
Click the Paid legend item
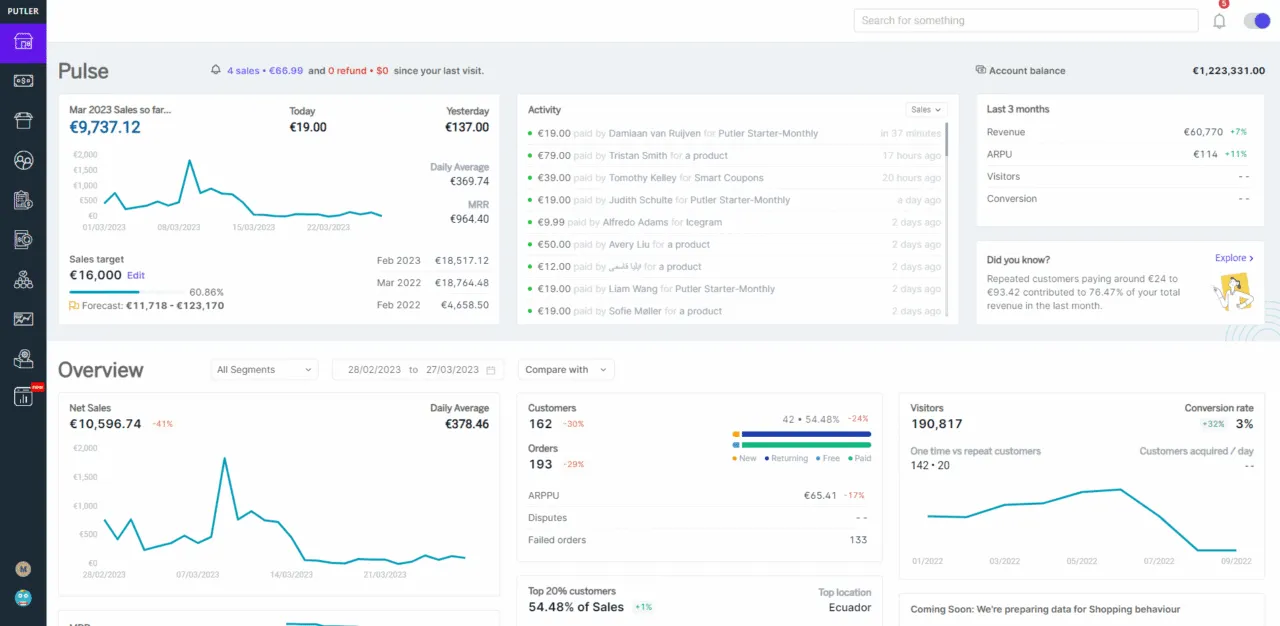(x=858, y=458)
